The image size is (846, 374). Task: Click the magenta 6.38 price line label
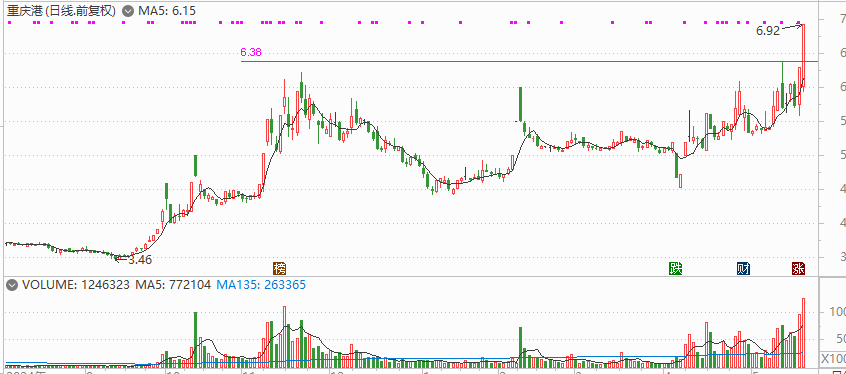click(x=251, y=52)
